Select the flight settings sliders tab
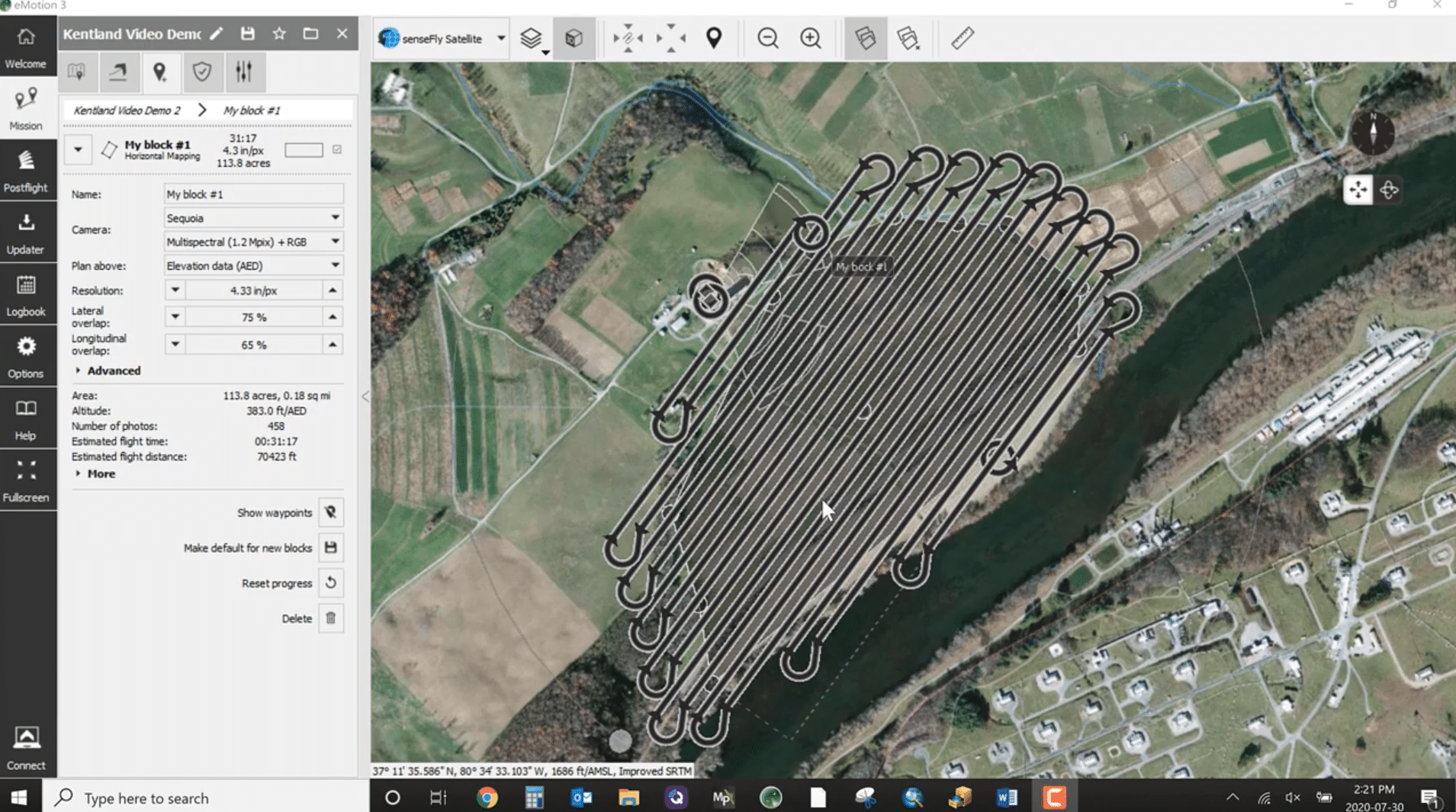This screenshot has height=812, width=1456. 244,72
